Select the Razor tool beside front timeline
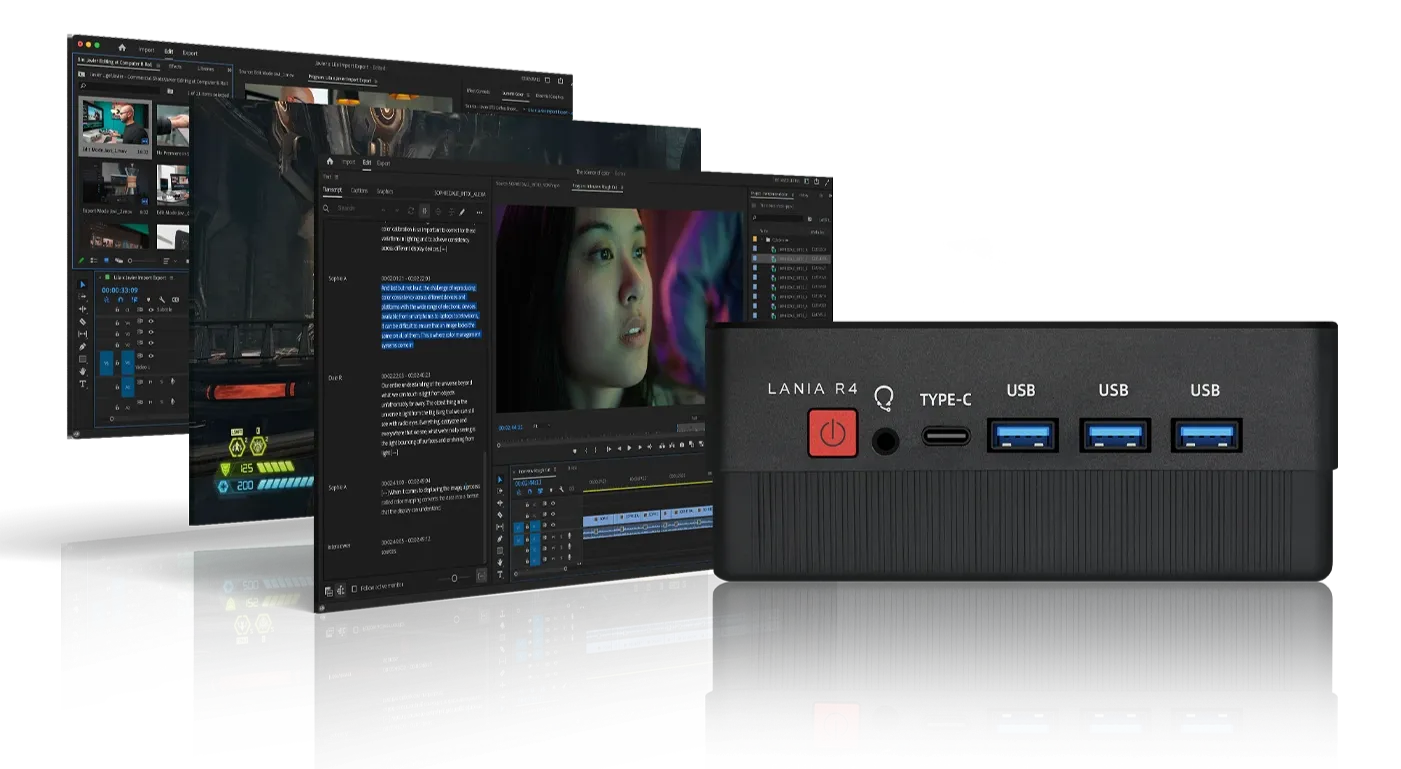 pos(501,515)
